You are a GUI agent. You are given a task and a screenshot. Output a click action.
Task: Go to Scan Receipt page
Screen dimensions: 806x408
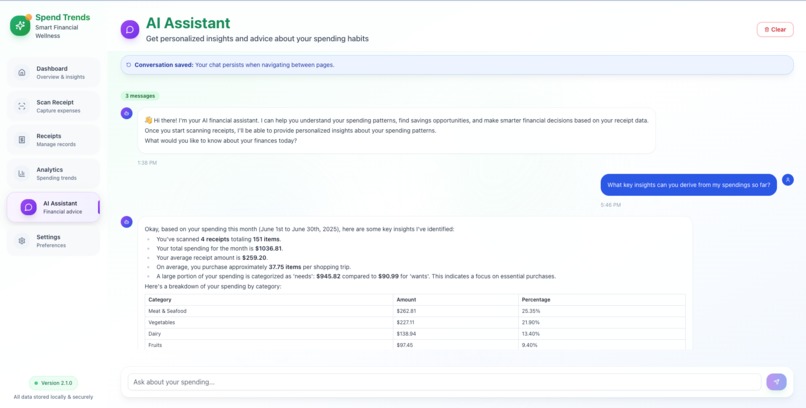pyautogui.click(x=53, y=106)
